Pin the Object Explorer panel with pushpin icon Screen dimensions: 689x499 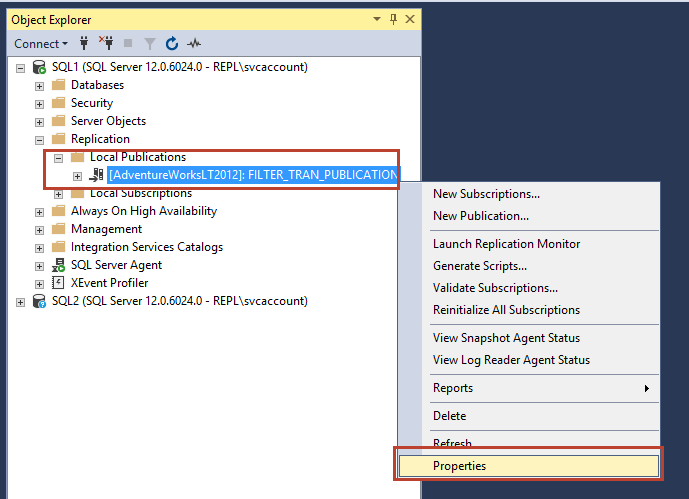click(x=394, y=19)
